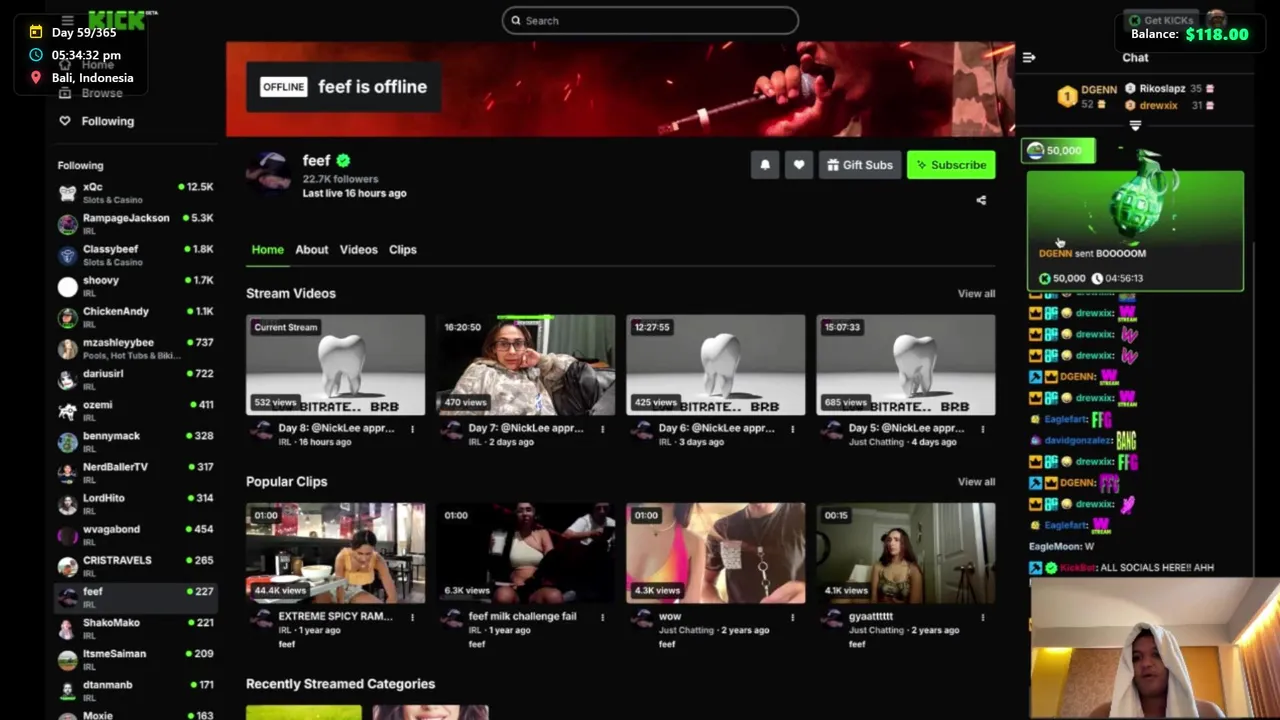The height and width of the screenshot is (720, 1280).
Task: Click the Subscribe button
Action: coord(951,165)
